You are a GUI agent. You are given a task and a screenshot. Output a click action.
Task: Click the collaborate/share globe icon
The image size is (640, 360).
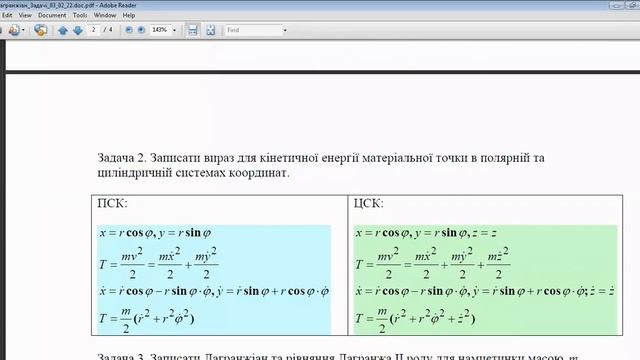(40, 30)
